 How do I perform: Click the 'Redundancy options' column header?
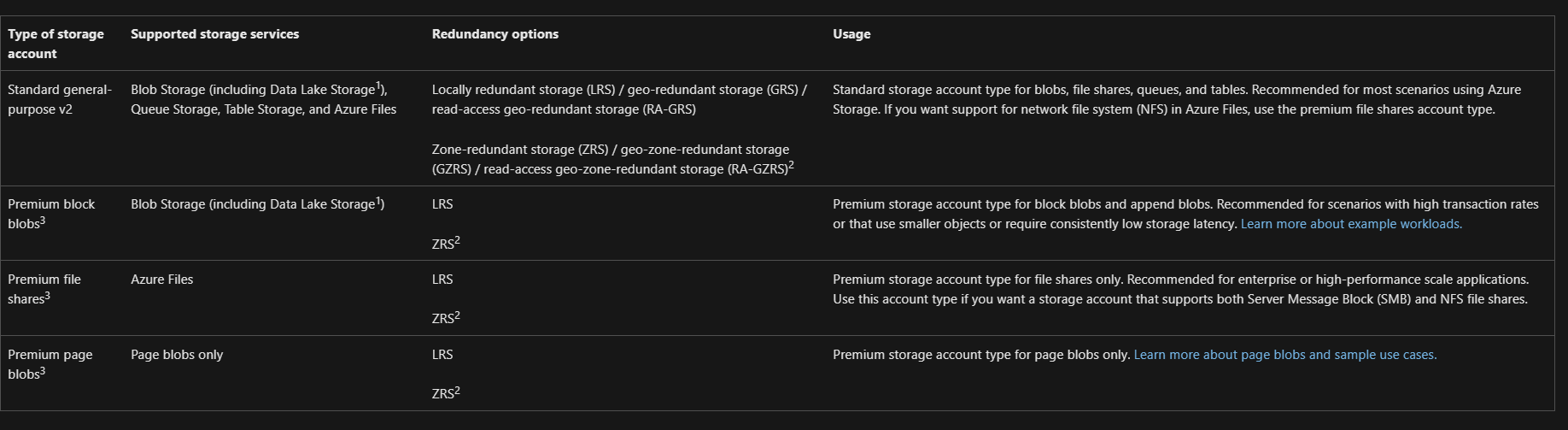(494, 34)
